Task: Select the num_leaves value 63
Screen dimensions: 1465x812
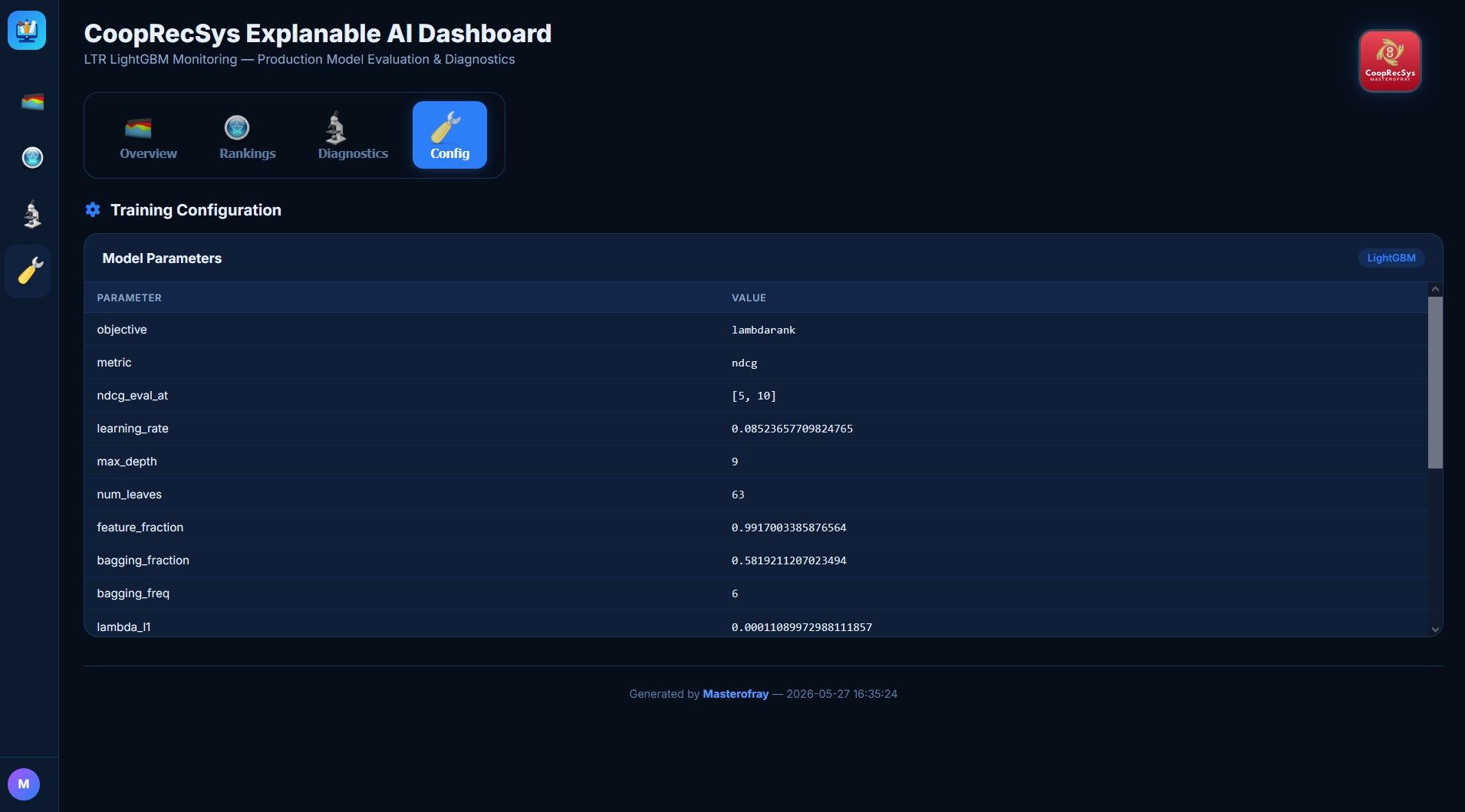Action: coord(738,495)
